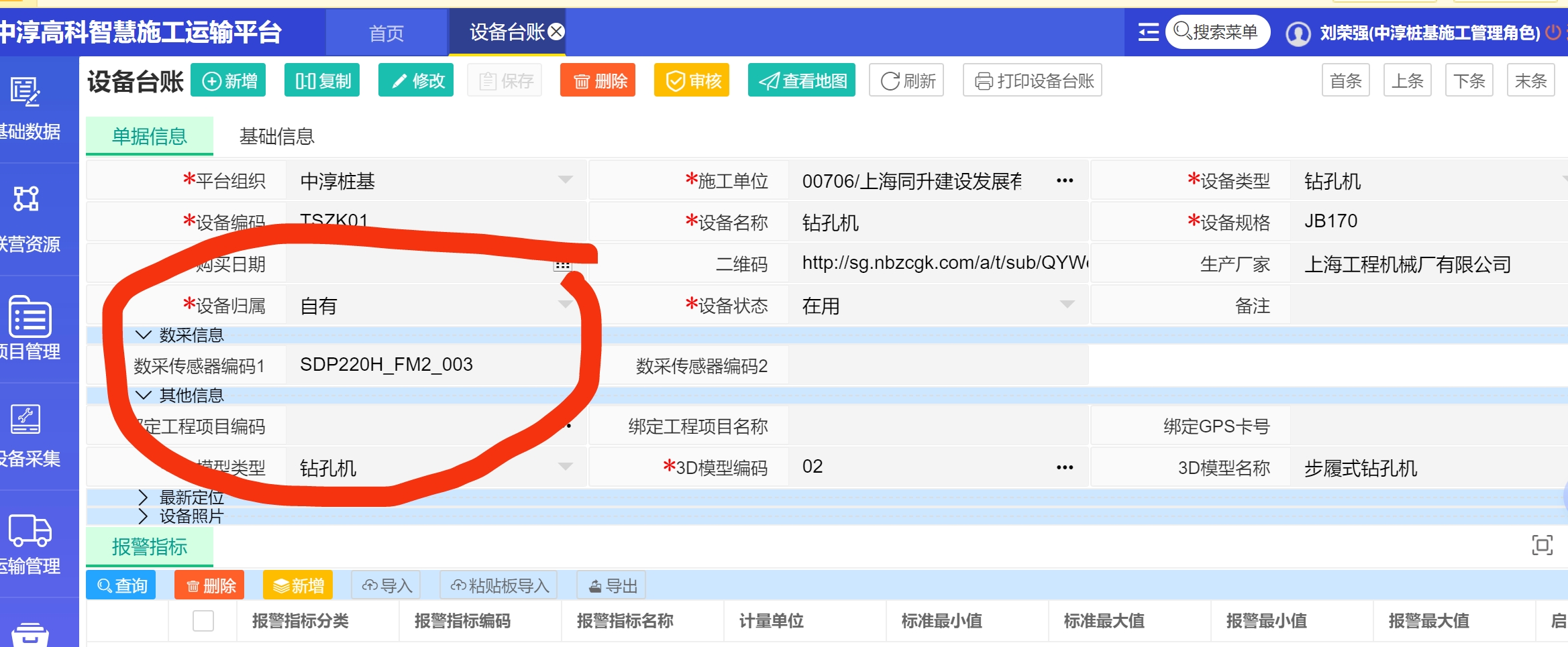This screenshot has height=647, width=1568.
Task: Expand the 设备照片 section
Action: tap(143, 516)
